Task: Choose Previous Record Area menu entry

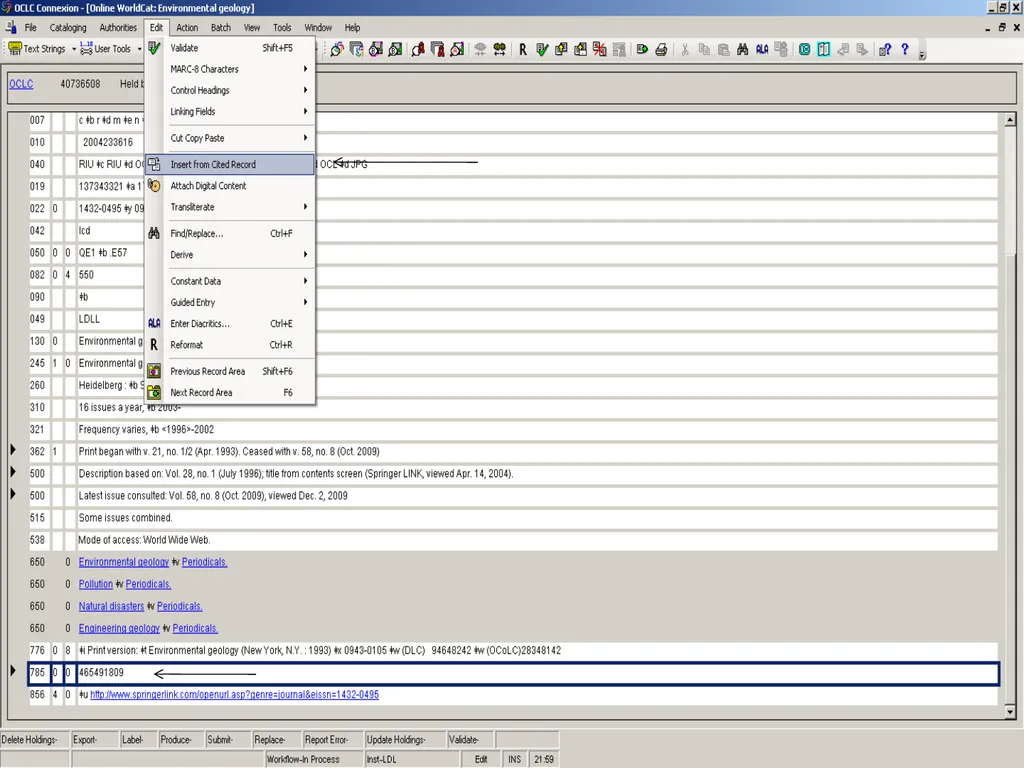Action: (x=230, y=371)
